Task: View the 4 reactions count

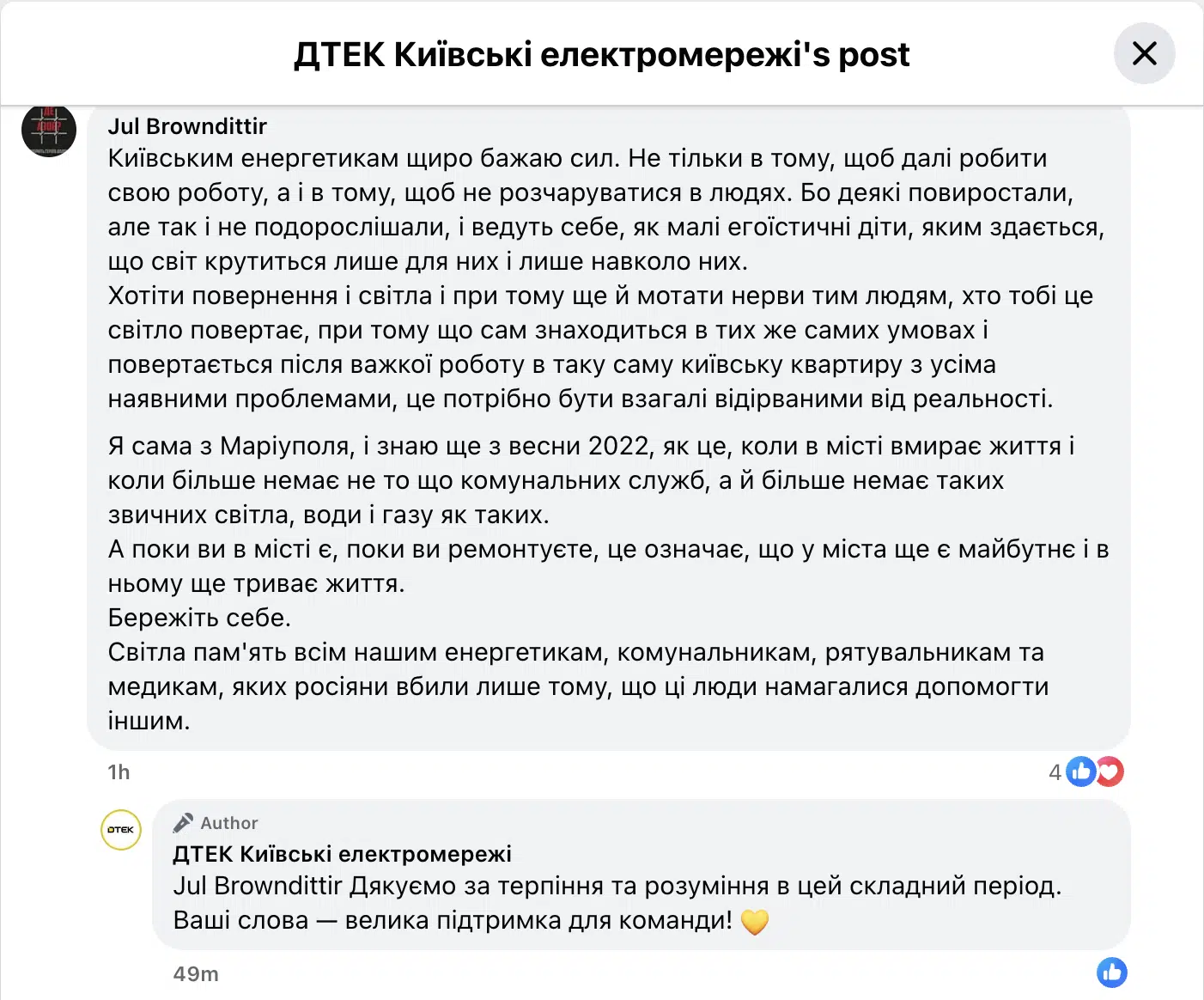Action: coord(1055,772)
